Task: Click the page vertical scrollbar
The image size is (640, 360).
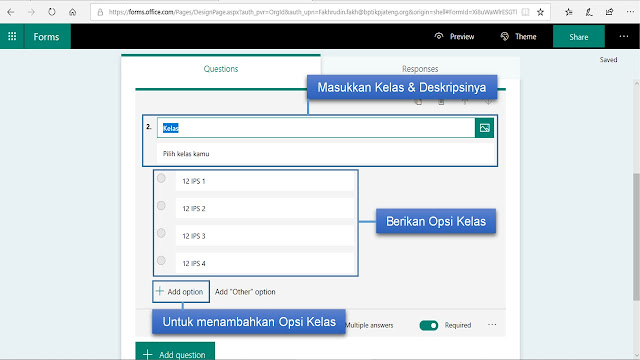Action: (x=636, y=237)
